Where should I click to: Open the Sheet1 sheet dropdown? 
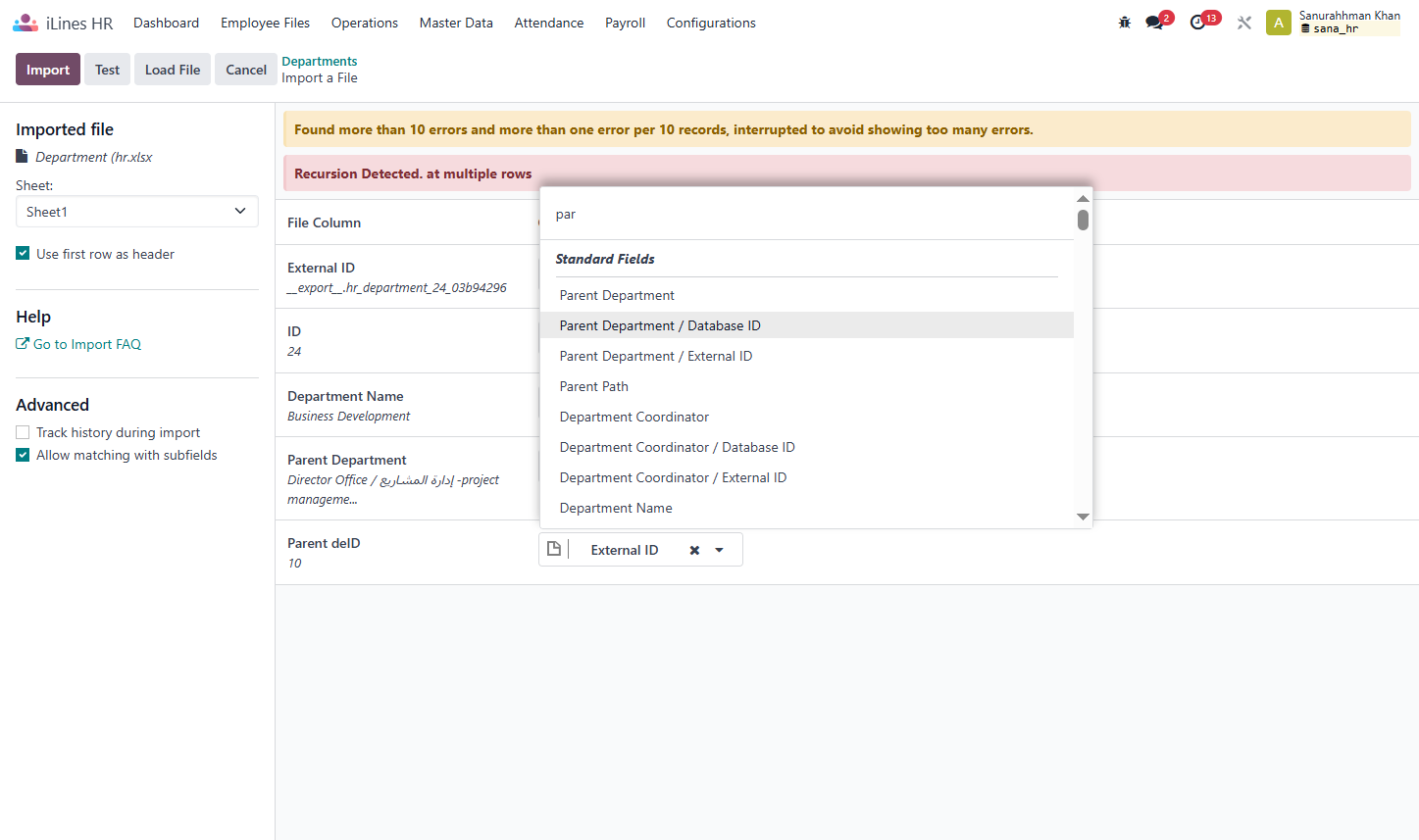(137, 212)
